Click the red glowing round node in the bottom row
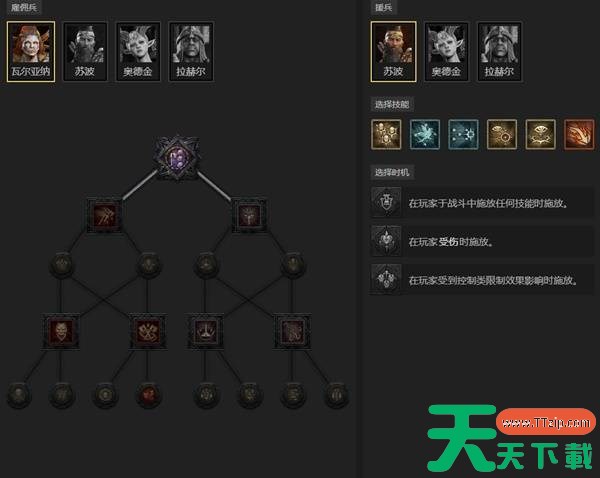Screen dimensions: 600x478 [148, 395]
